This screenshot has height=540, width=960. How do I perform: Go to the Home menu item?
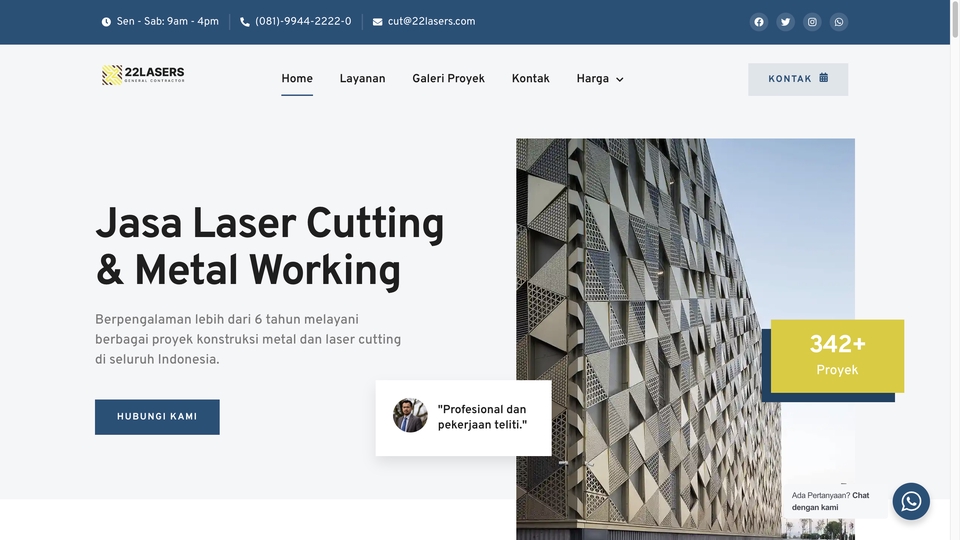click(x=297, y=79)
